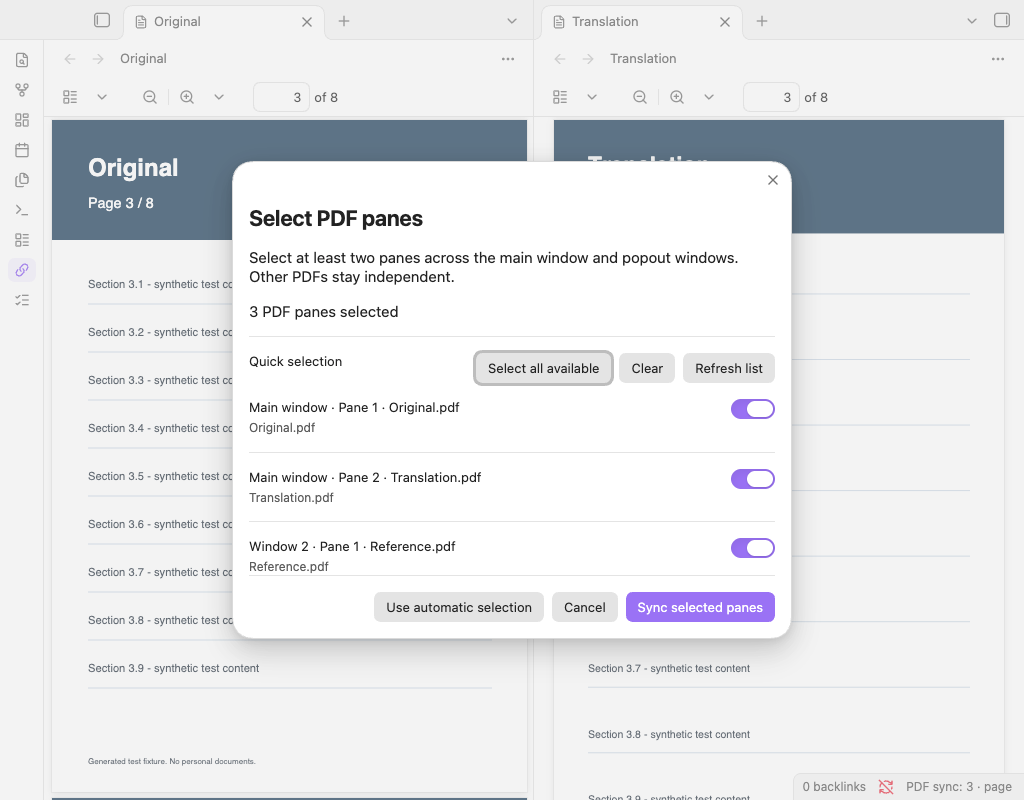Click the templates copy-files icon

point(22,180)
